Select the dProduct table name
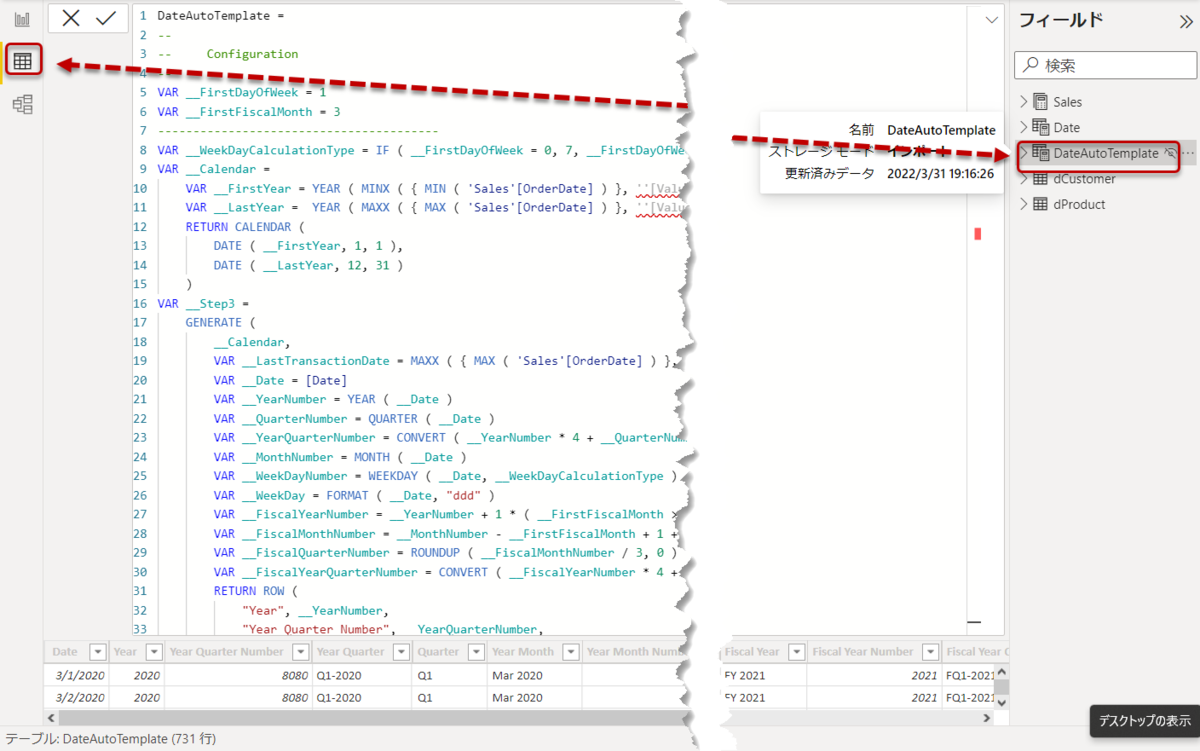This screenshot has height=751, width=1200. pyautogui.click(x=1079, y=204)
